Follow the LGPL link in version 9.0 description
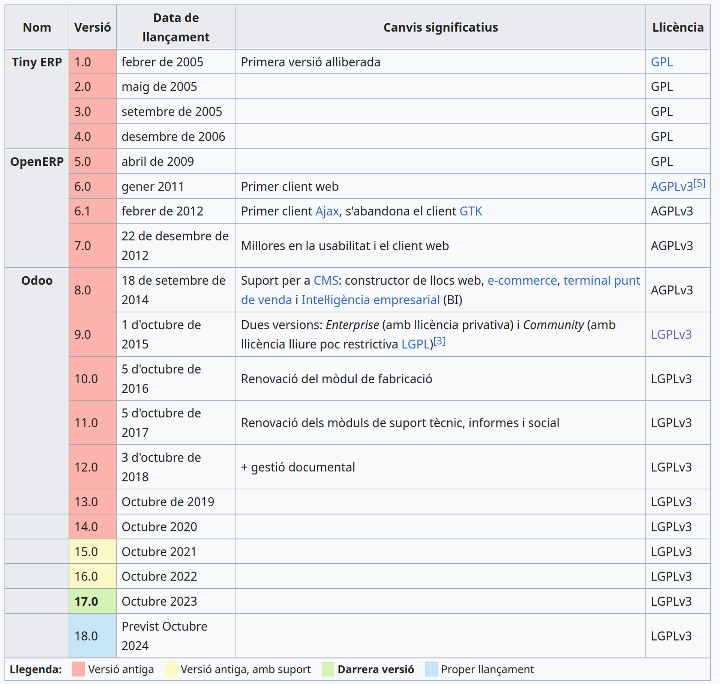 click(x=417, y=344)
